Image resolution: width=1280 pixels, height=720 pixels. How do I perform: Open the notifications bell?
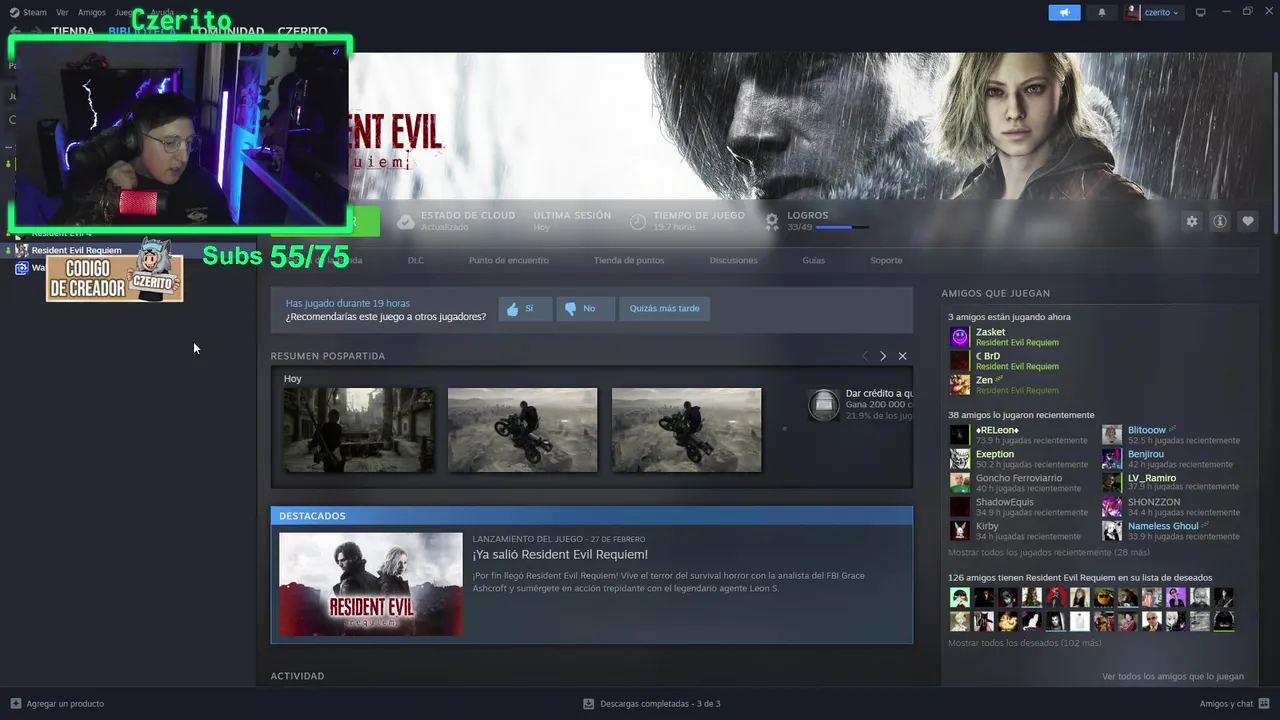(x=1102, y=12)
